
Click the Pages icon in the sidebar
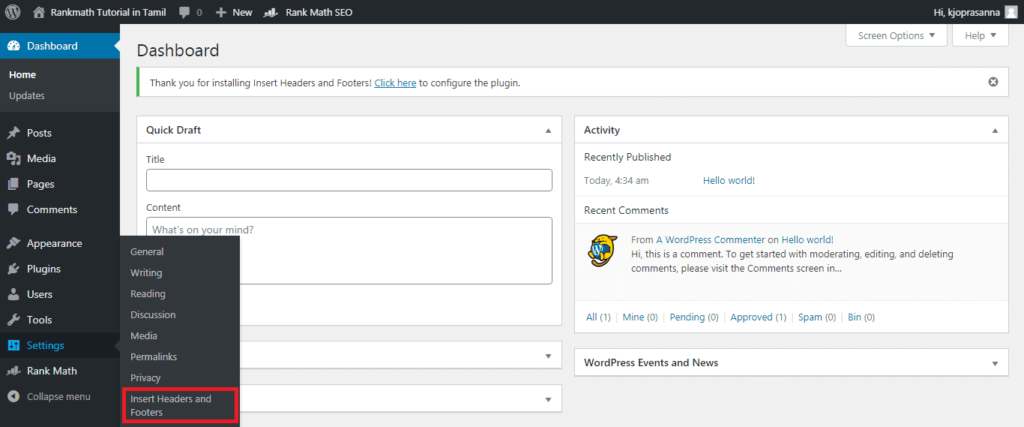(x=13, y=184)
